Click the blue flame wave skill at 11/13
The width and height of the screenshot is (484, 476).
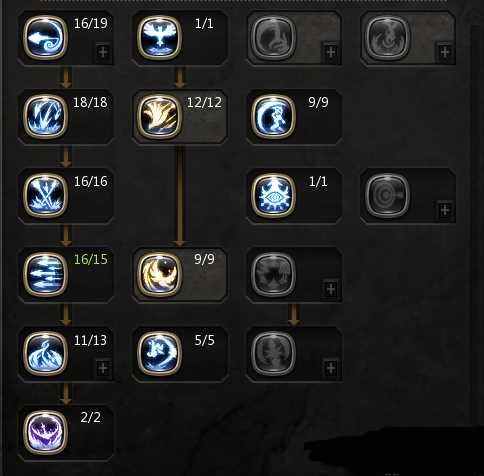[x=45, y=353]
